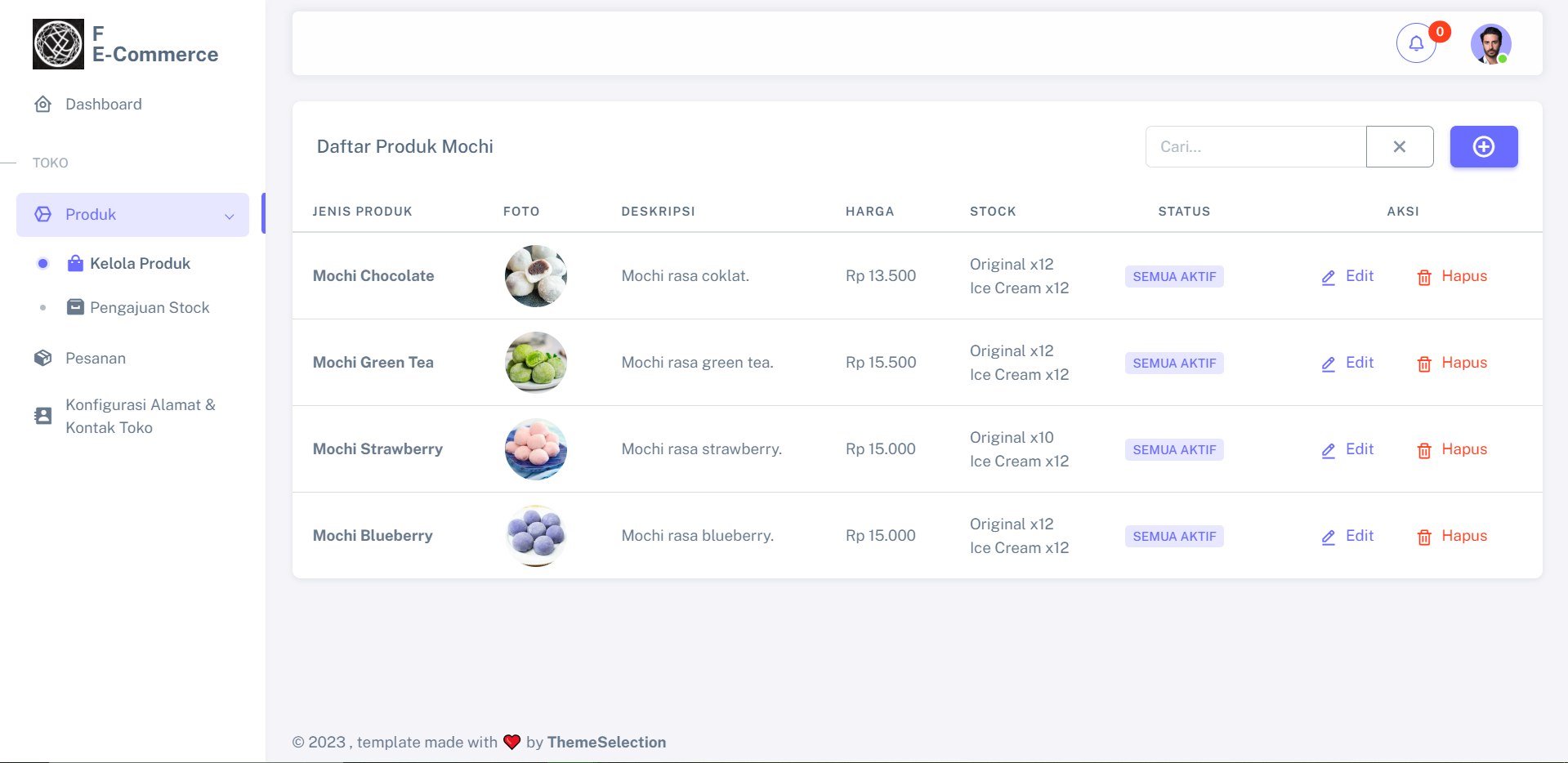Click the Hapus trash icon for Mochi Chocolate
Viewport: 1568px width, 763px height.
tap(1424, 277)
